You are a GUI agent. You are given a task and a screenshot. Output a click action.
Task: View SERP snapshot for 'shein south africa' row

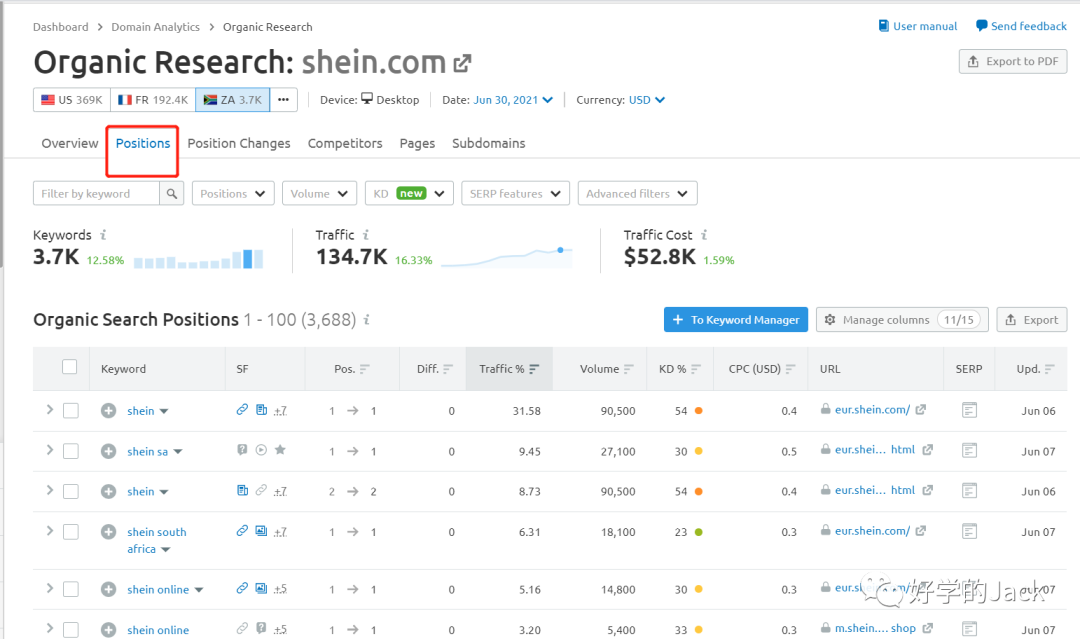[x=969, y=532]
